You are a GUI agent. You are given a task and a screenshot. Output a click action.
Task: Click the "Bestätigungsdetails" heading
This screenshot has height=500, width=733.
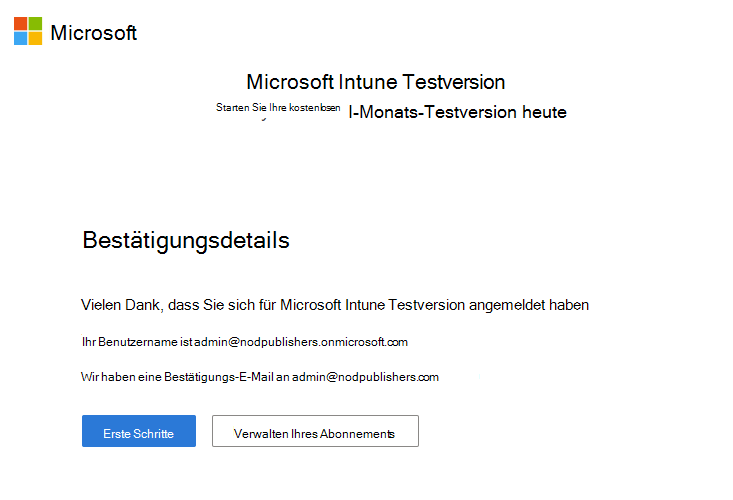click(186, 241)
